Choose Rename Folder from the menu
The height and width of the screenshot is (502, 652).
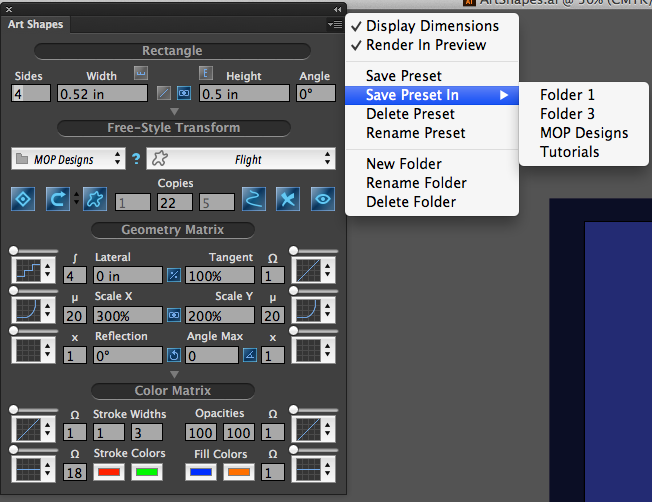pos(432,183)
